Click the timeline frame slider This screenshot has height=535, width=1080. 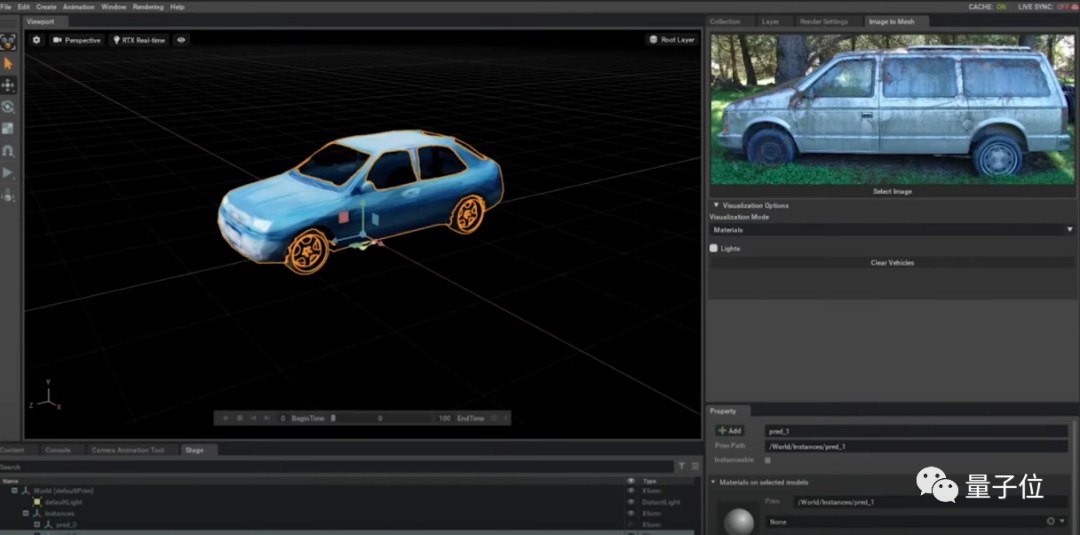(380, 418)
